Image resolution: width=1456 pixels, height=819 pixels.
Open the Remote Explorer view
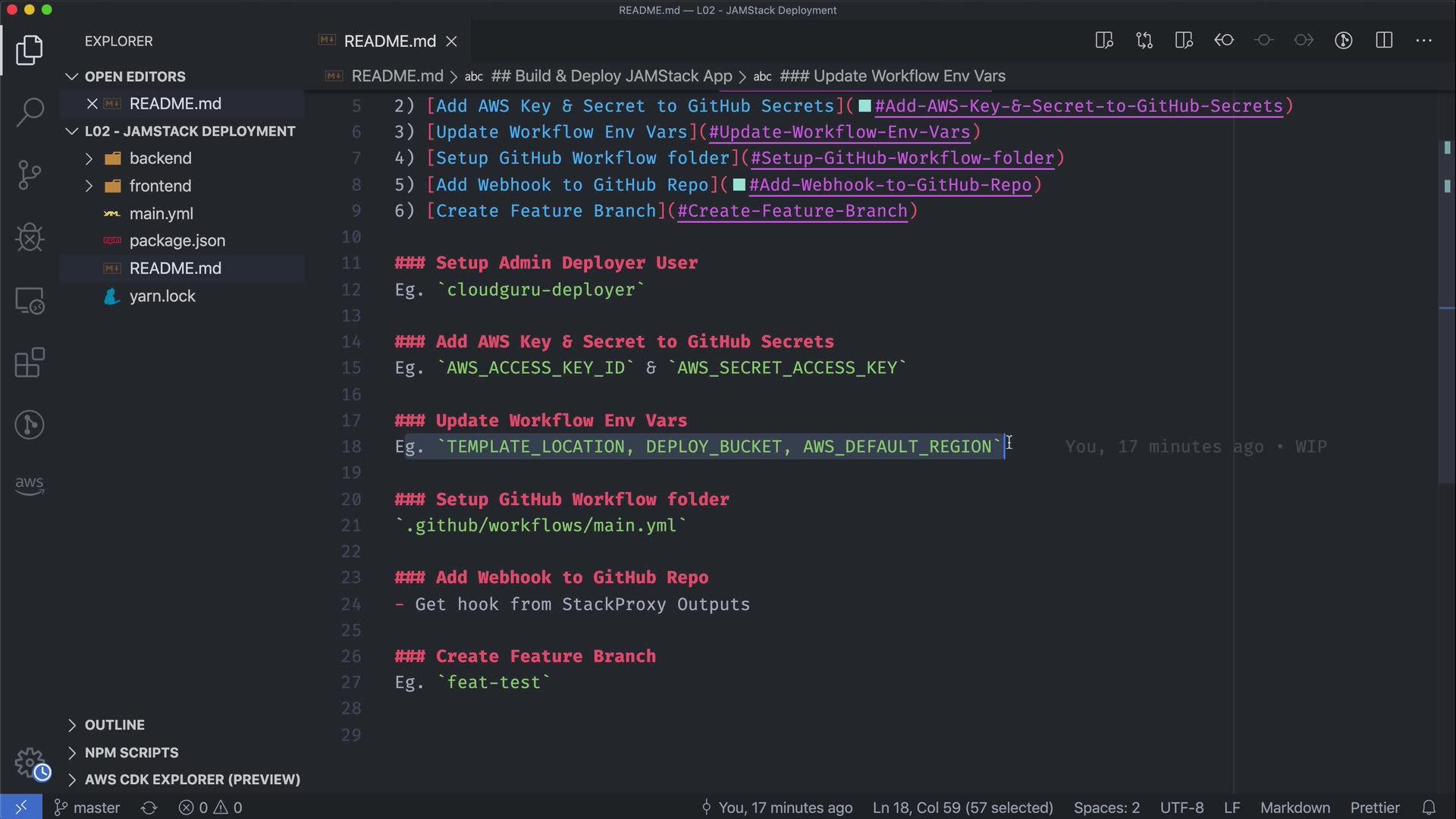coord(30,301)
